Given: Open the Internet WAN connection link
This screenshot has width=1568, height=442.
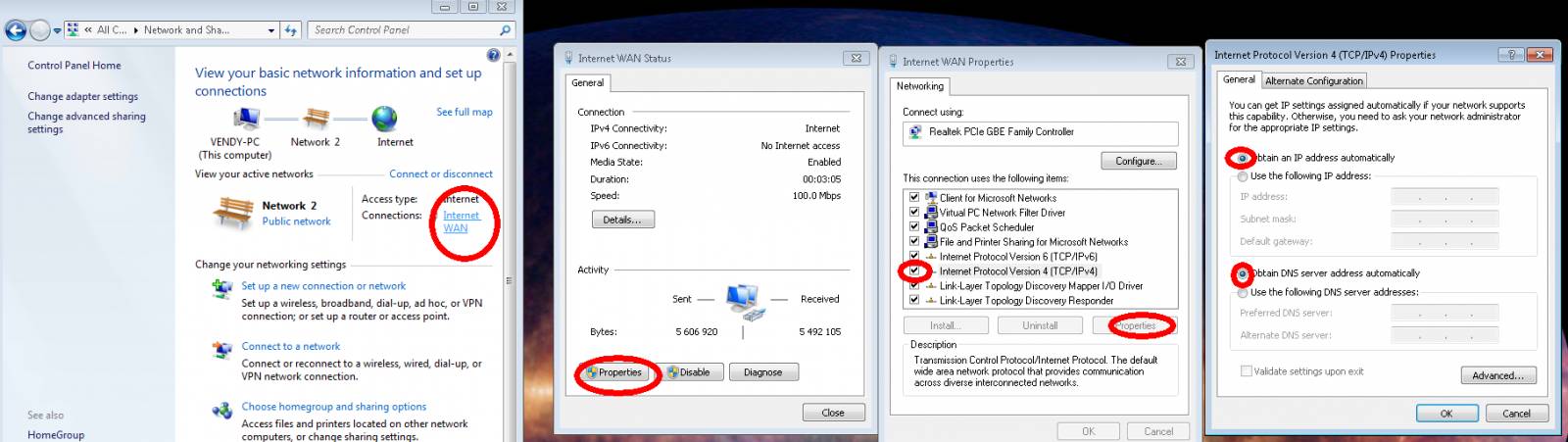Looking at the screenshot, I should point(461,221).
